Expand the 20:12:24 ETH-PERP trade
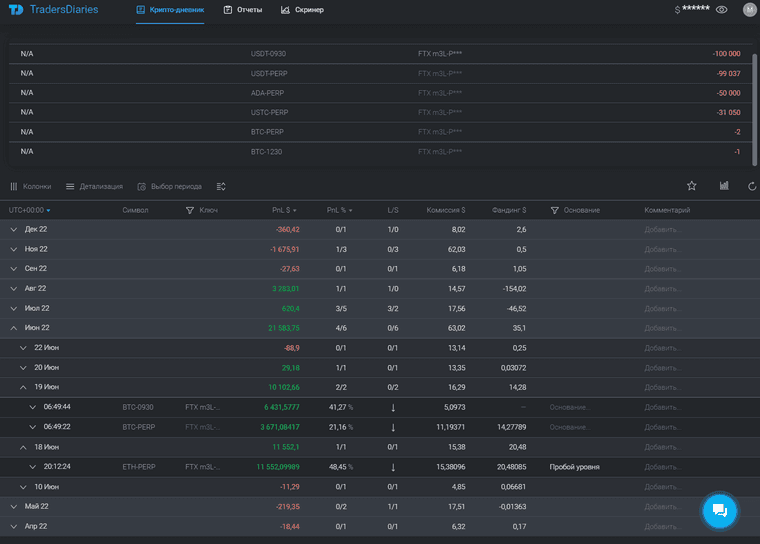The image size is (760, 544). [32, 467]
